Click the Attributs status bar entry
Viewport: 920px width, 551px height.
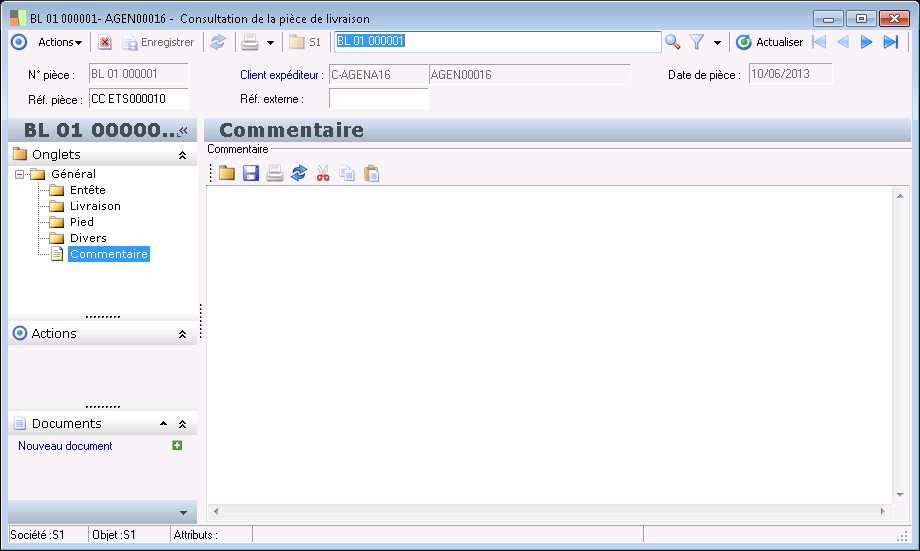(211, 535)
